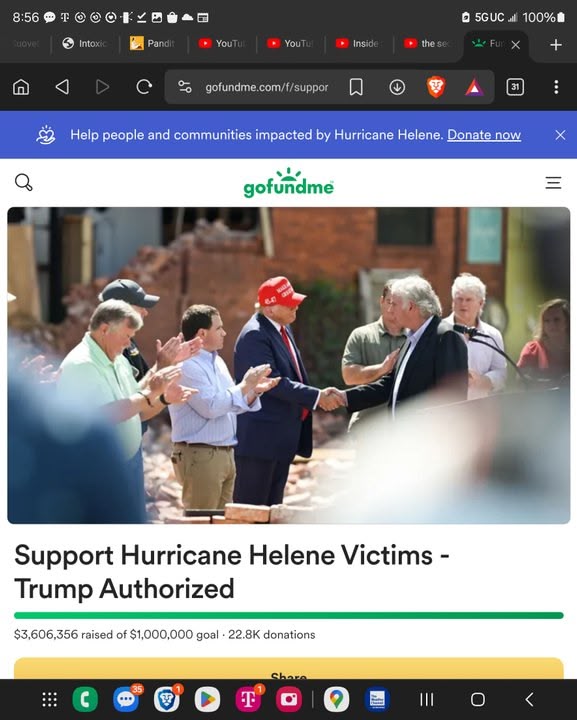577x720 pixels.
Task: Open the downloads icon in toolbar
Action: [x=397, y=87]
